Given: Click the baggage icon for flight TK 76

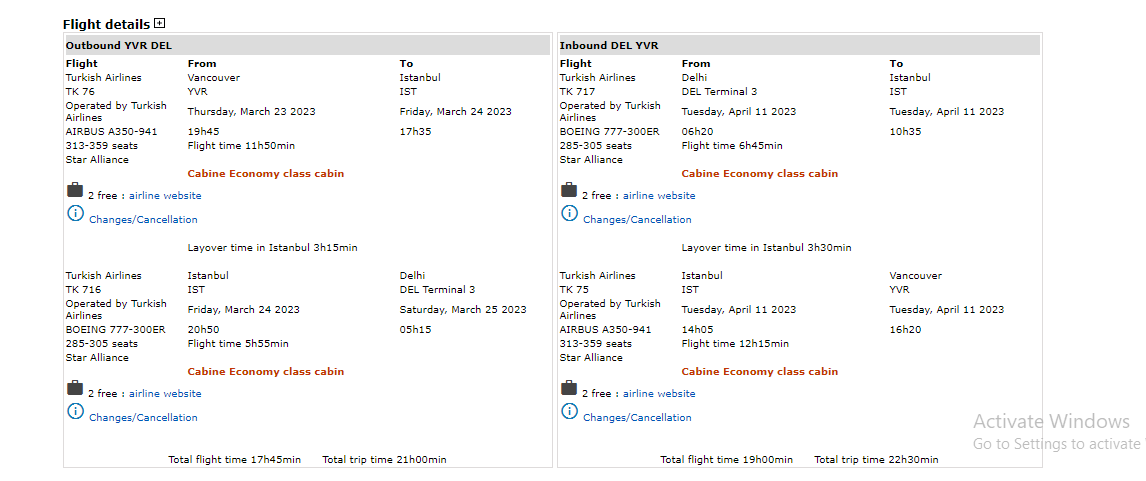Looking at the screenshot, I should tap(75, 190).
